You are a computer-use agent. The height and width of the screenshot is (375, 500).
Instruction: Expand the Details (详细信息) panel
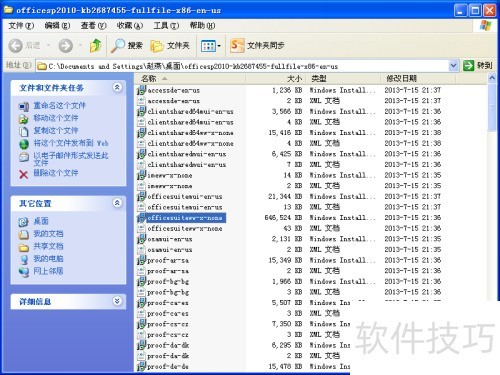click(117, 301)
